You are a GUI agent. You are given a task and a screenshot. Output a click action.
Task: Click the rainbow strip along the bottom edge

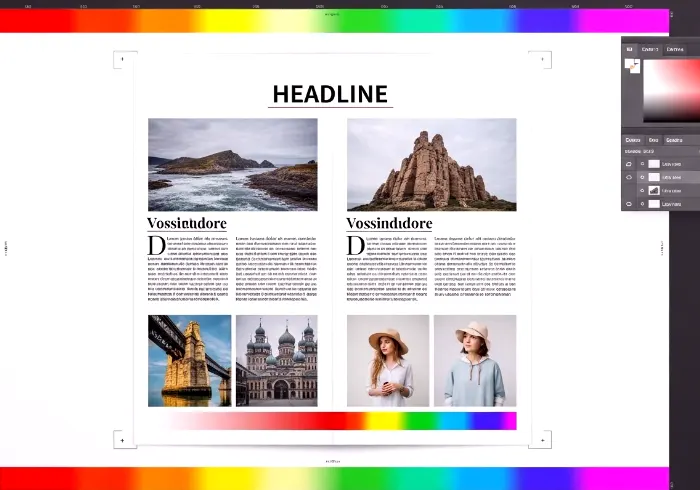pyautogui.click(x=334, y=478)
